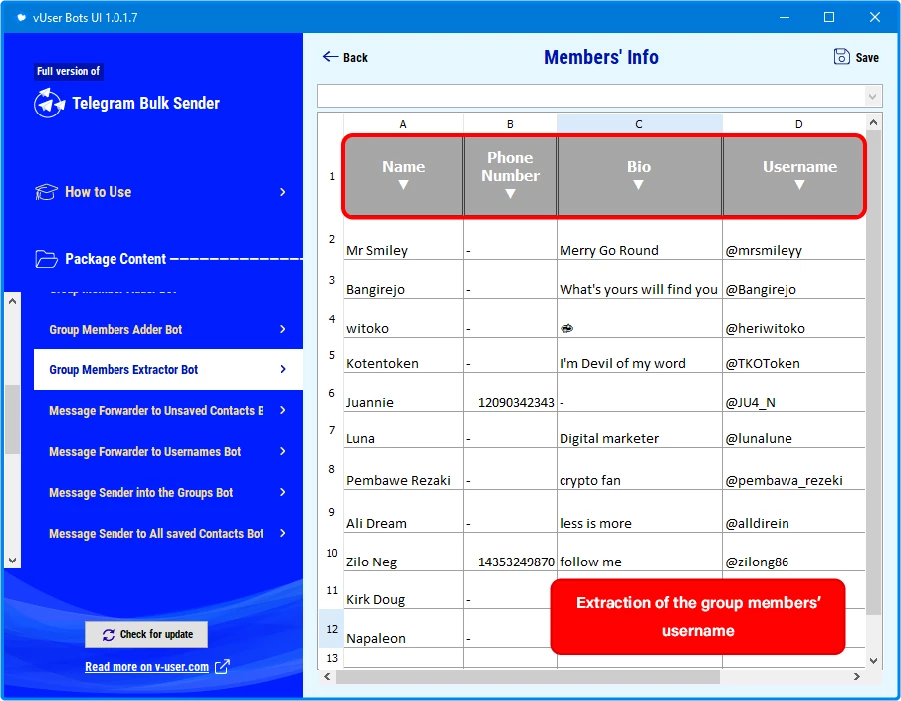The image size is (901, 701).
Task: Select column B header
Action: click(x=510, y=124)
